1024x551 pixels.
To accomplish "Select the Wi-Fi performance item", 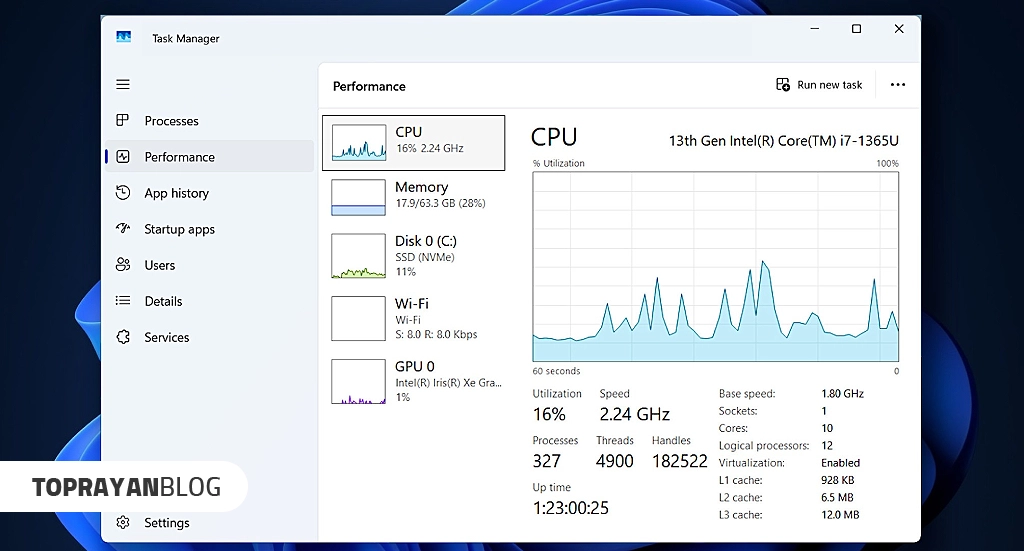I will click(413, 319).
